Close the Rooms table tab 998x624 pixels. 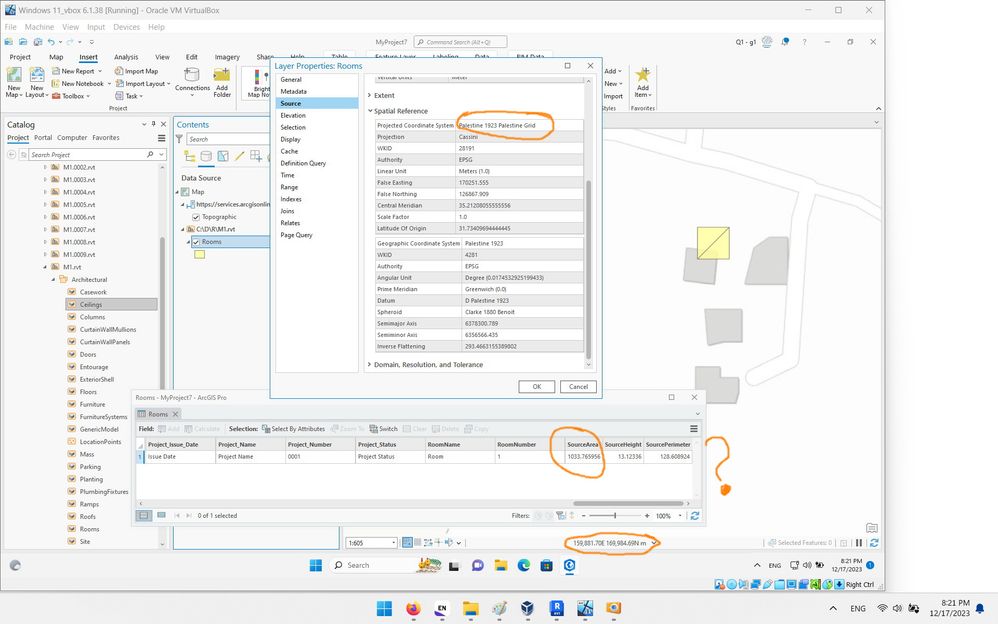click(176, 414)
